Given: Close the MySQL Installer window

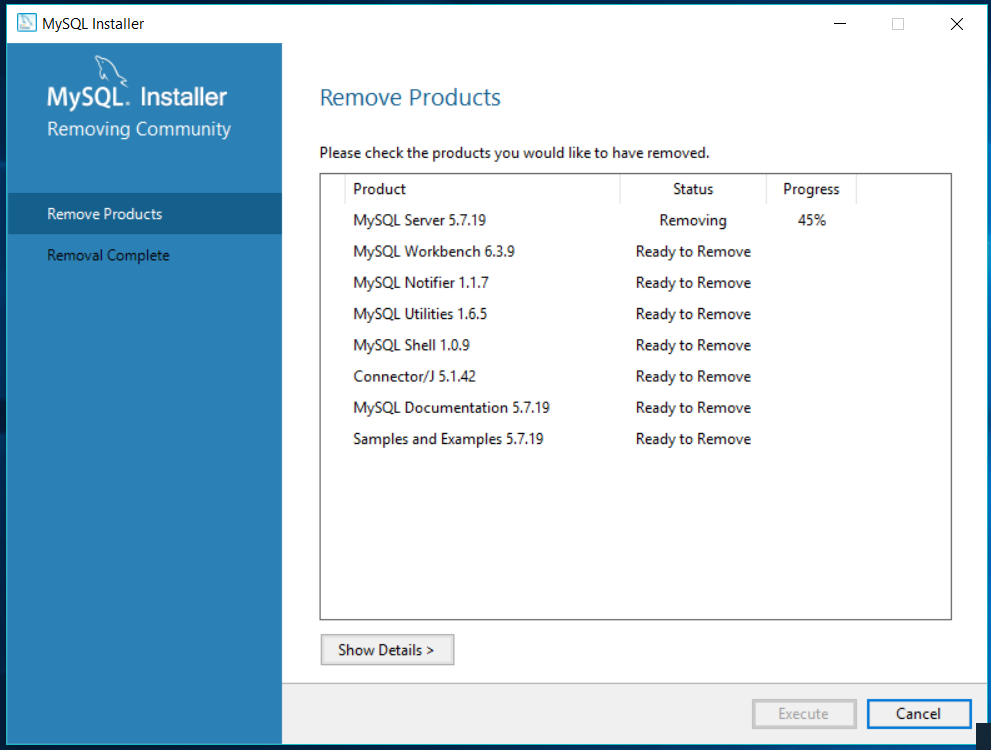Looking at the screenshot, I should tap(956, 23).
